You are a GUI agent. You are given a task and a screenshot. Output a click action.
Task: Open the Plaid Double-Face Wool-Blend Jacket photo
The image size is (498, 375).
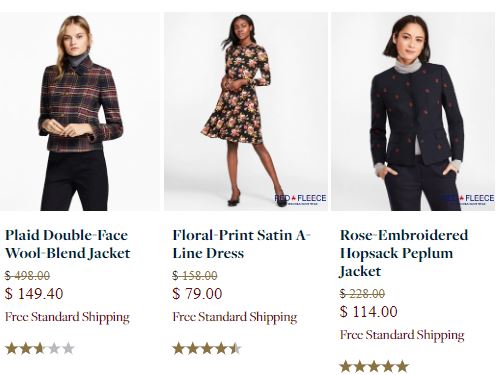point(80,112)
